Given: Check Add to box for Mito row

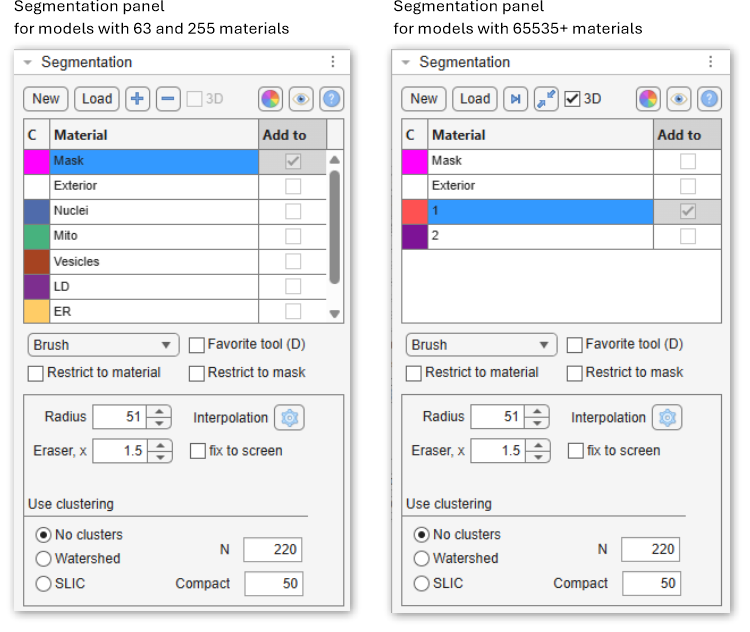Looking at the screenshot, I should click(x=293, y=236).
